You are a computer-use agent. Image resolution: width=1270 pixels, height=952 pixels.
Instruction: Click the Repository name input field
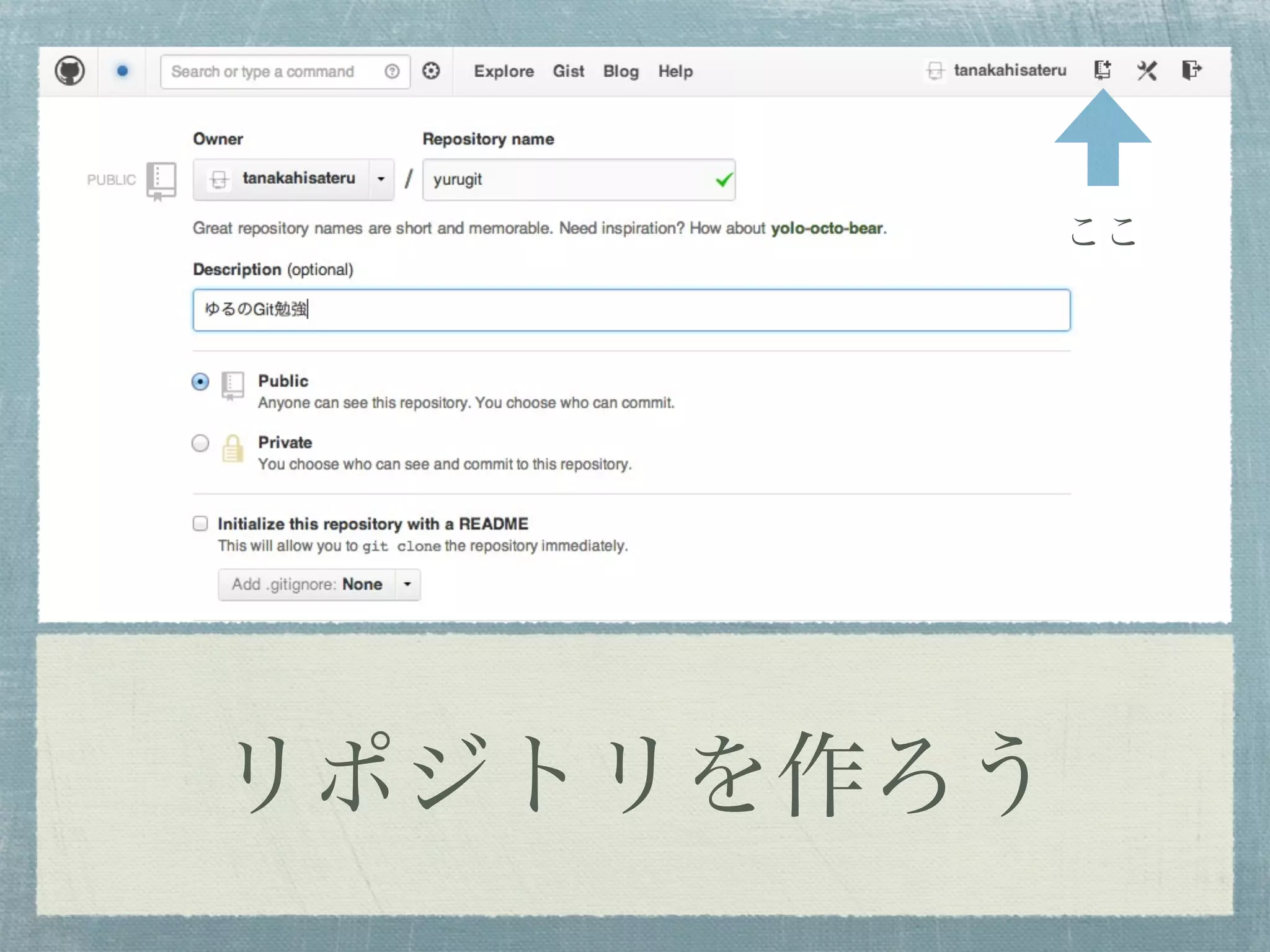pos(571,180)
